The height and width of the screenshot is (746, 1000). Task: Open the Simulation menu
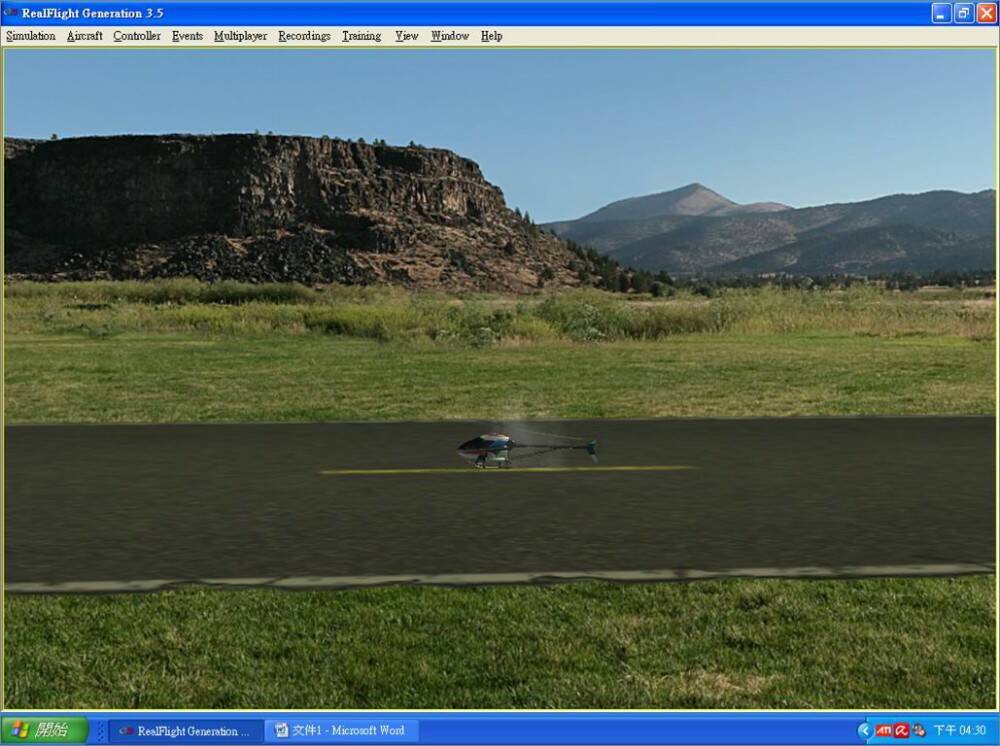pyautogui.click(x=31, y=36)
